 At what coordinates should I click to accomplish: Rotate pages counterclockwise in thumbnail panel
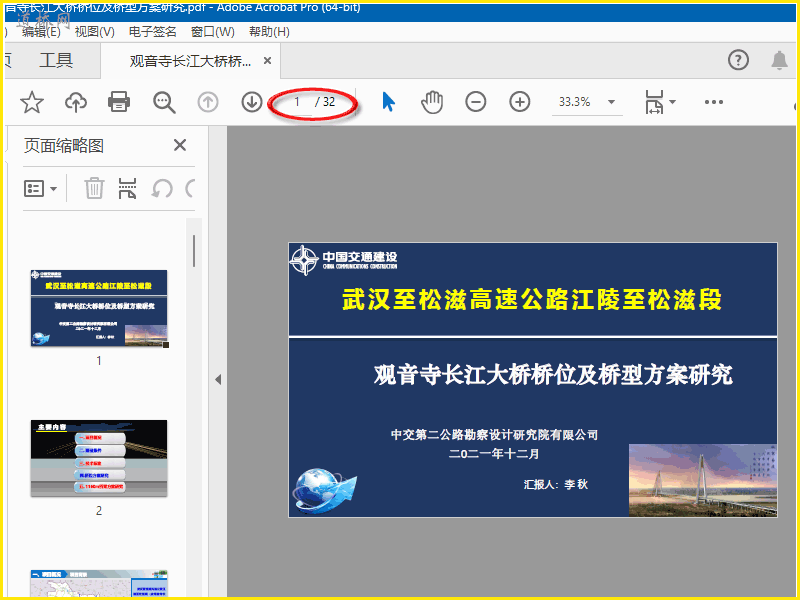pos(162,189)
